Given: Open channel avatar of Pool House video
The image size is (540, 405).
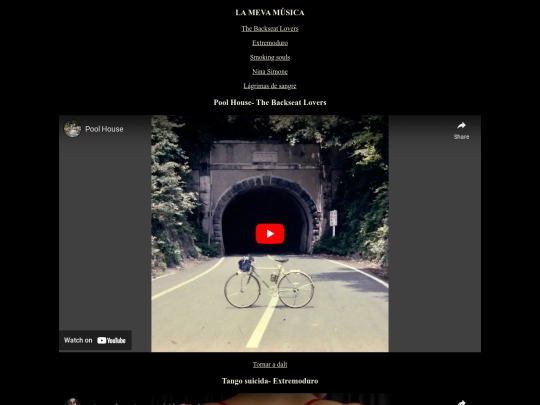Looking at the screenshot, I should point(72,129).
